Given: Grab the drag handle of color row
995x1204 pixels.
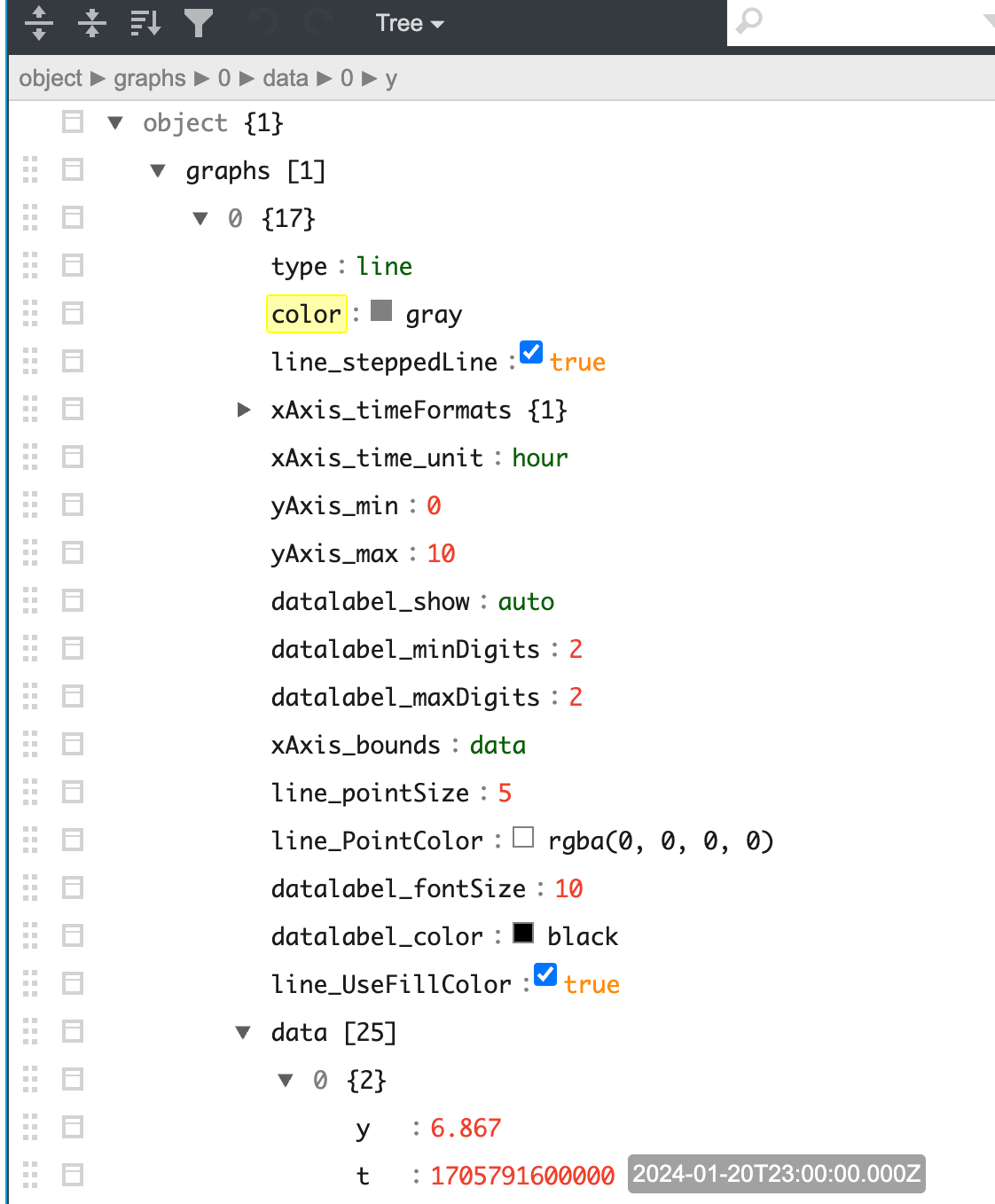Looking at the screenshot, I should click(30, 313).
